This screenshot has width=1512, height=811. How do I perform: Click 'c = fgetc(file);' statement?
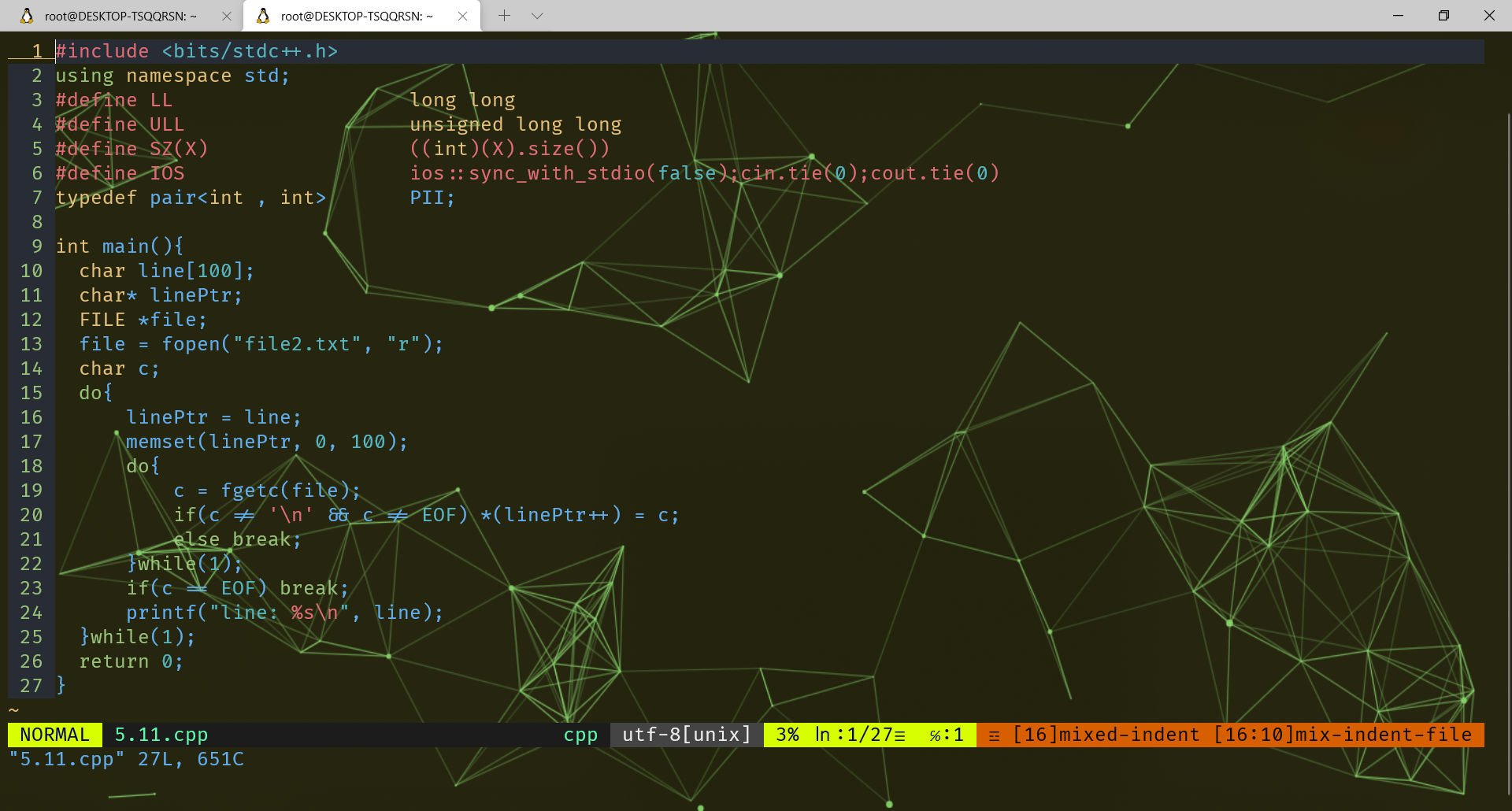click(x=267, y=491)
